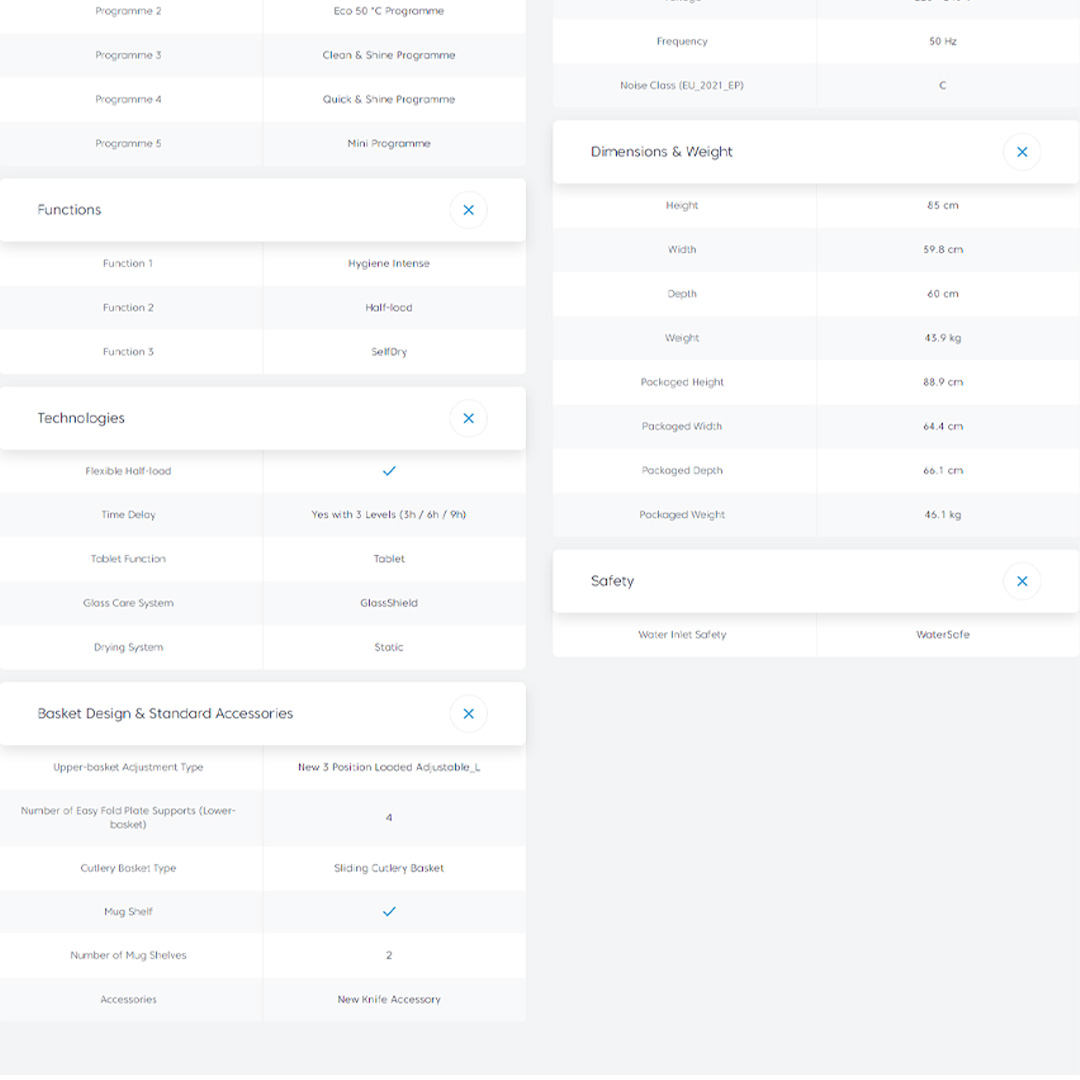Select the Safety section title
The image size is (1080, 1080).
point(612,581)
